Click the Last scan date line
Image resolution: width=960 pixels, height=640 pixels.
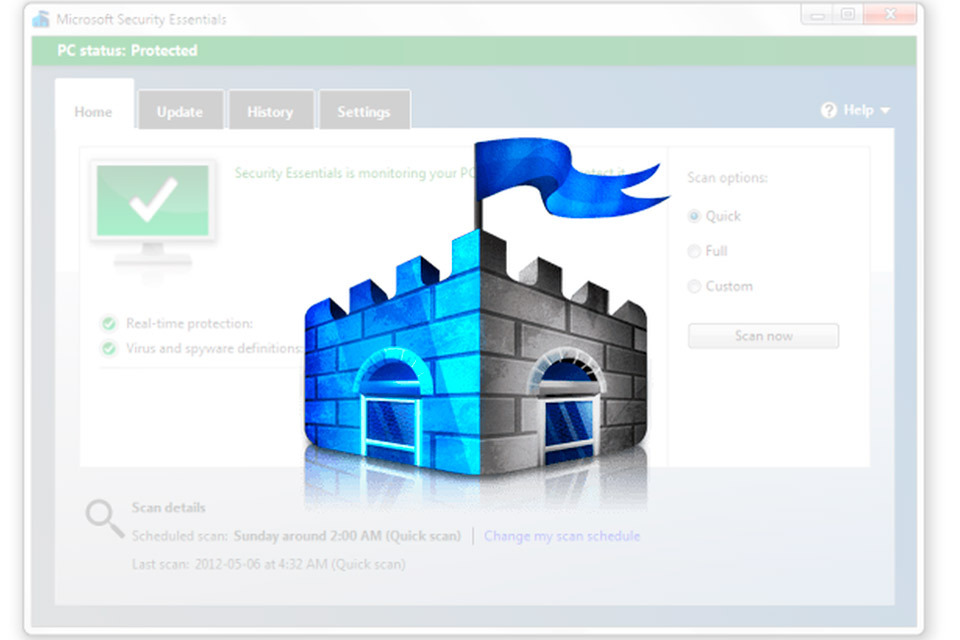click(269, 564)
